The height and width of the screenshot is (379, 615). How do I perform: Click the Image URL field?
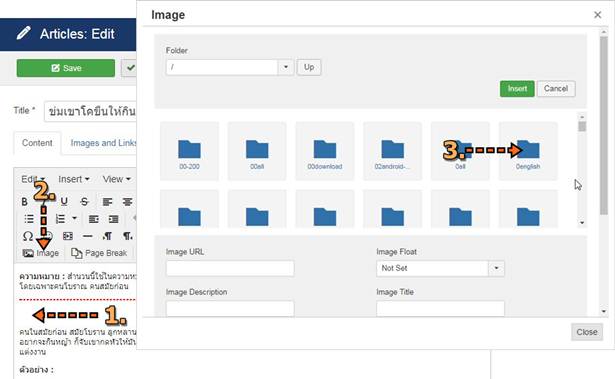coord(230,268)
